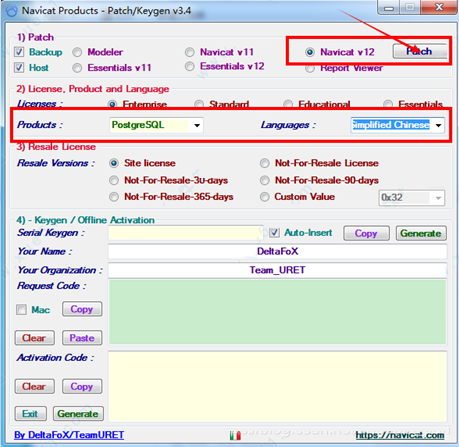Viewport: 459px width, 447px height.
Task: Choose Not-For-Resale-30-days option
Action: coord(114,180)
